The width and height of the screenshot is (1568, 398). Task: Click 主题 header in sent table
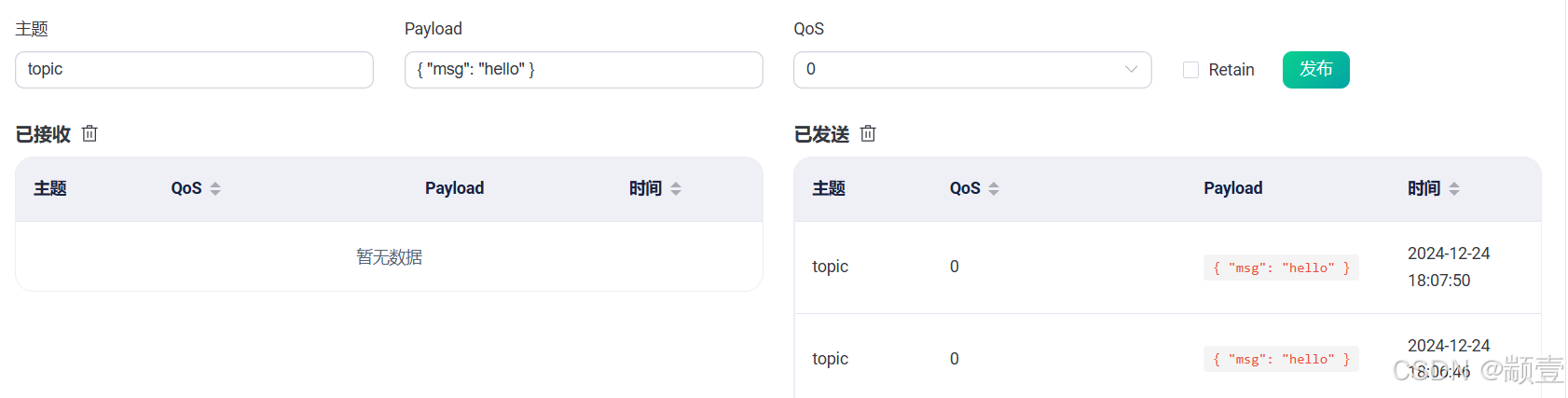click(x=829, y=188)
